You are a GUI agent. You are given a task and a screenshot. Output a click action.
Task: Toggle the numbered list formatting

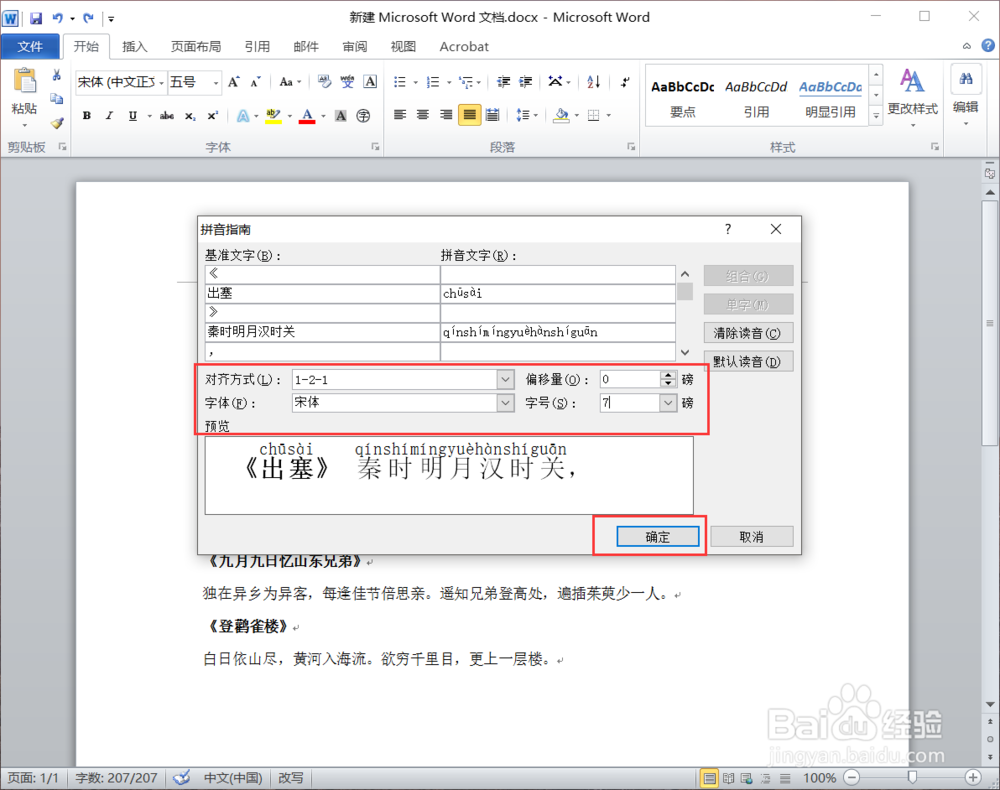click(x=431, y=83)
